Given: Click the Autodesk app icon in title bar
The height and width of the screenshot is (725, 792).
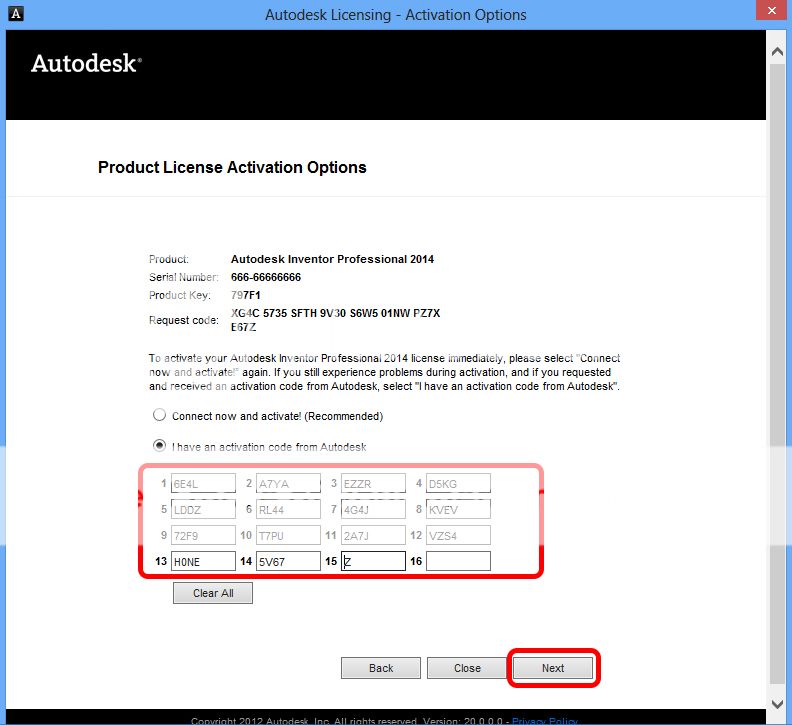Looking at the screenshot, I should click(16, 14).
